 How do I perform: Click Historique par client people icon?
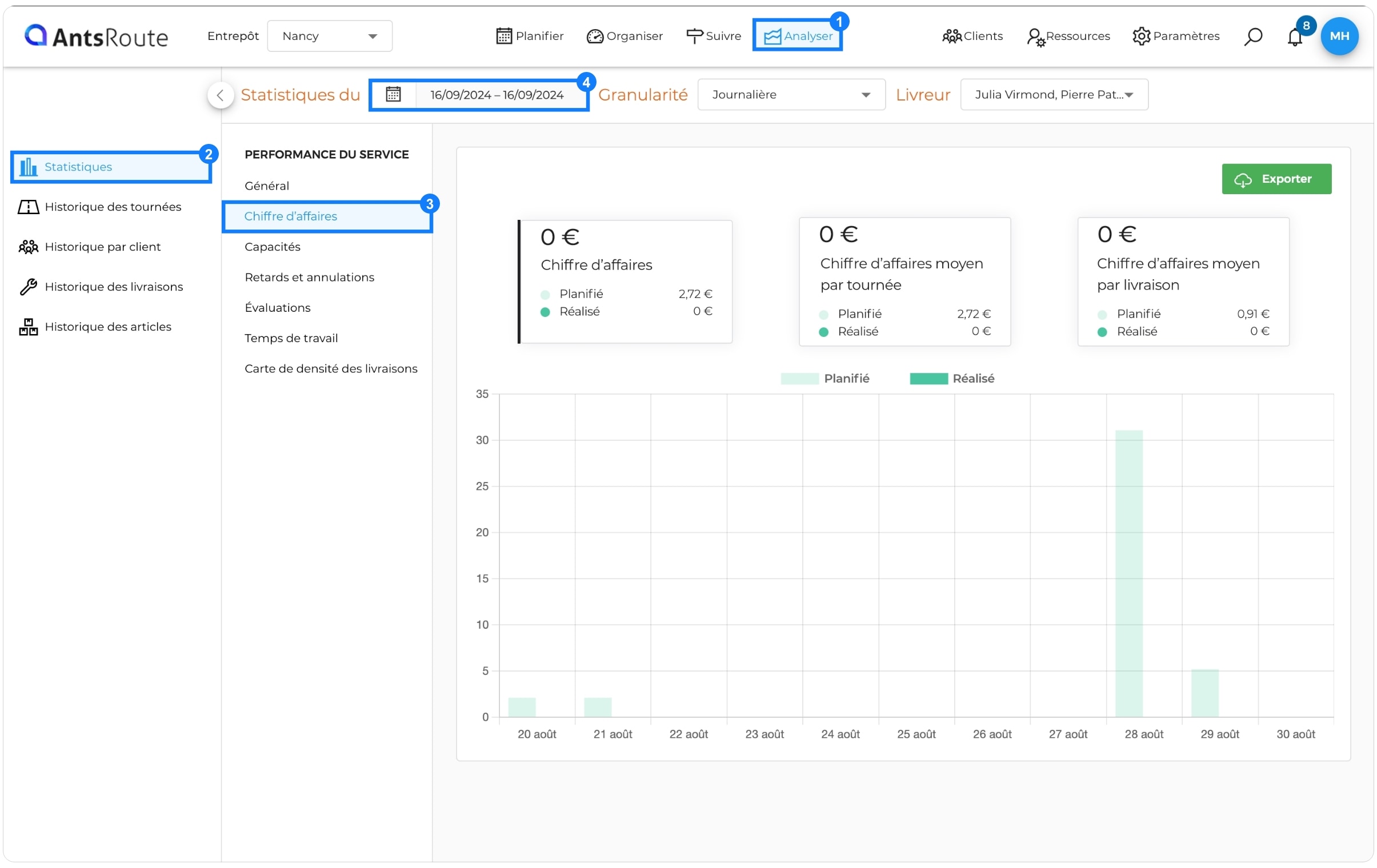[x=28, y=247]
